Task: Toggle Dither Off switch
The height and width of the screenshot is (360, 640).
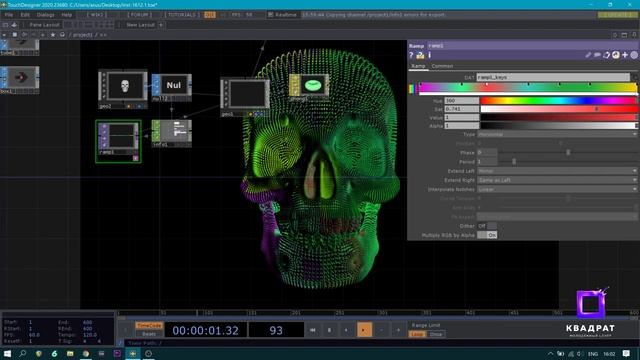Action: point(487,226)
